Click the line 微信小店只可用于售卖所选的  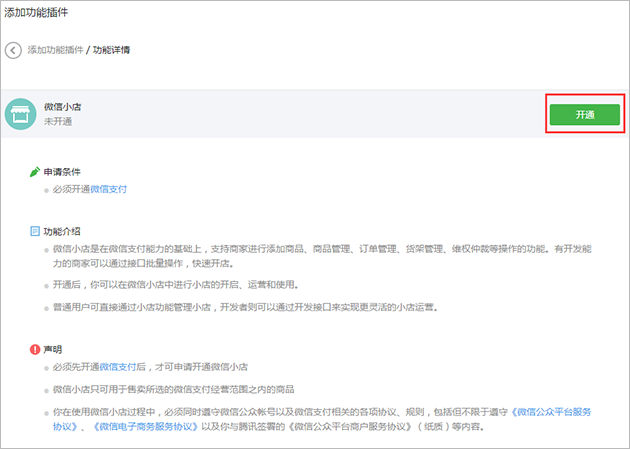pyautogui.click(x=174, y=389)
